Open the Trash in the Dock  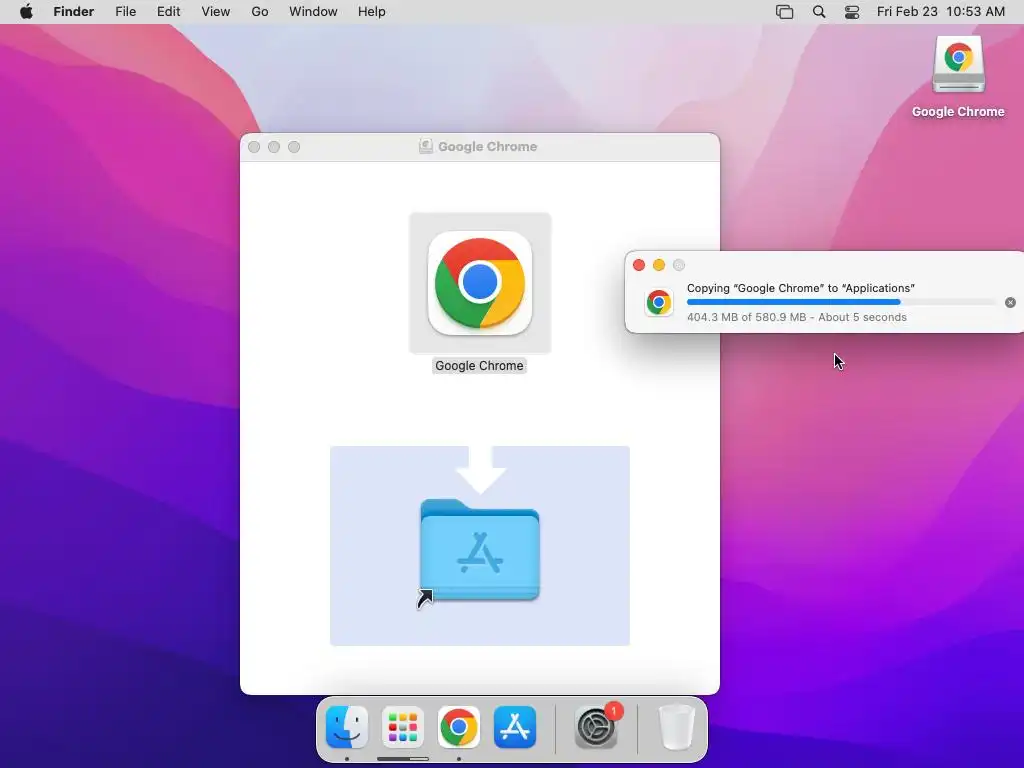677,727
